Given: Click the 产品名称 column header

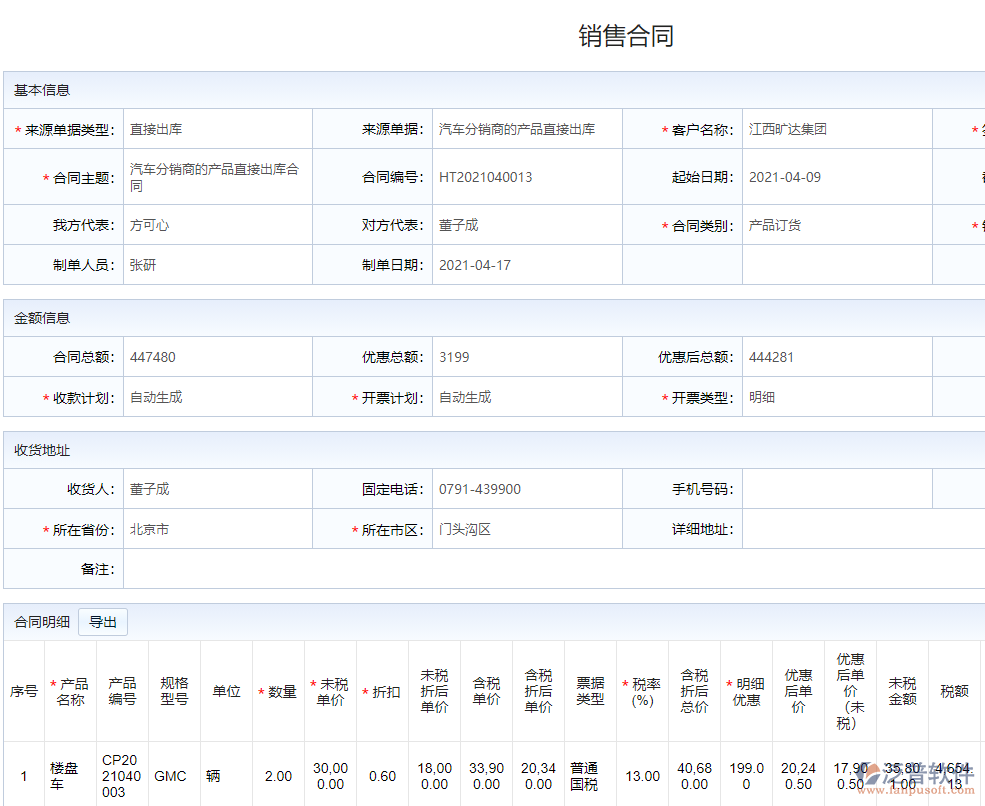Looking at the screenshot, I should 71,691.
